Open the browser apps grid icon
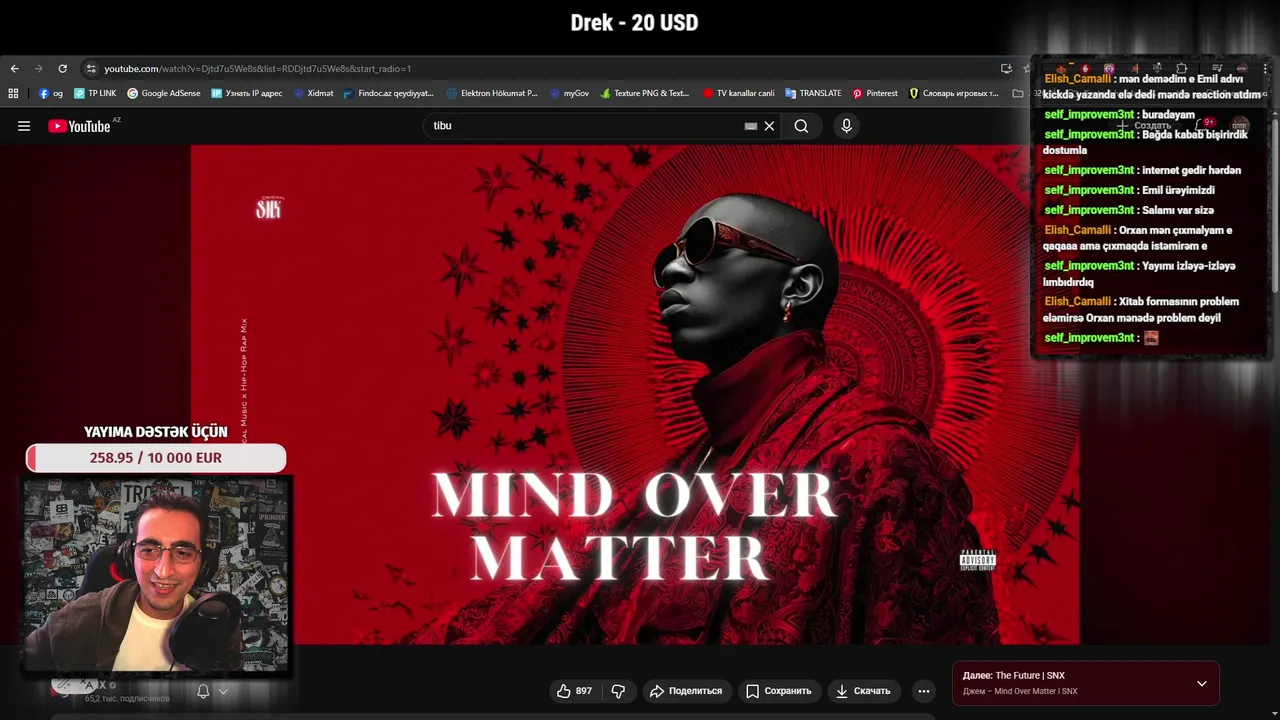Image resolution: width=1280 pixels, height=720 pixels. (x=13, y=93)
